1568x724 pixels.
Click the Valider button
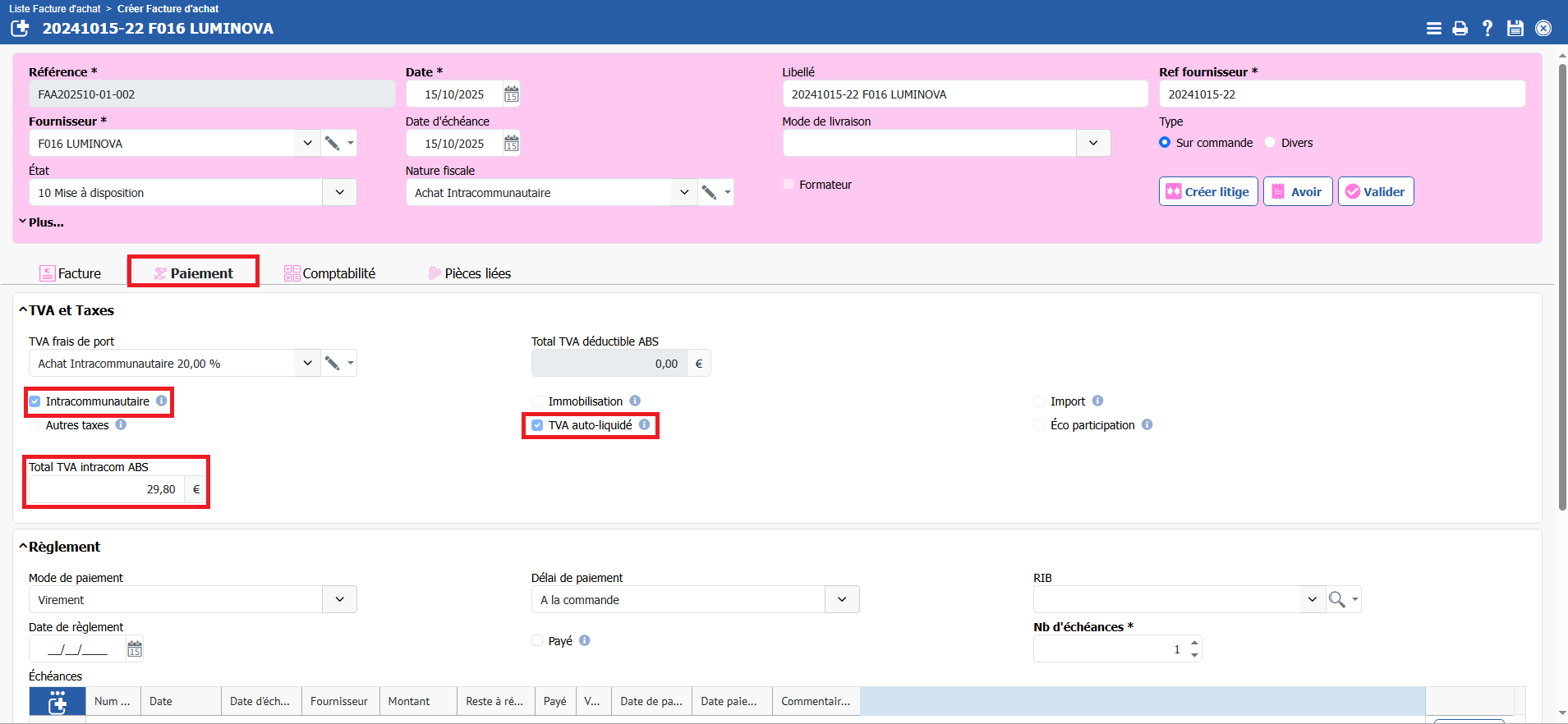[1375, 192]
